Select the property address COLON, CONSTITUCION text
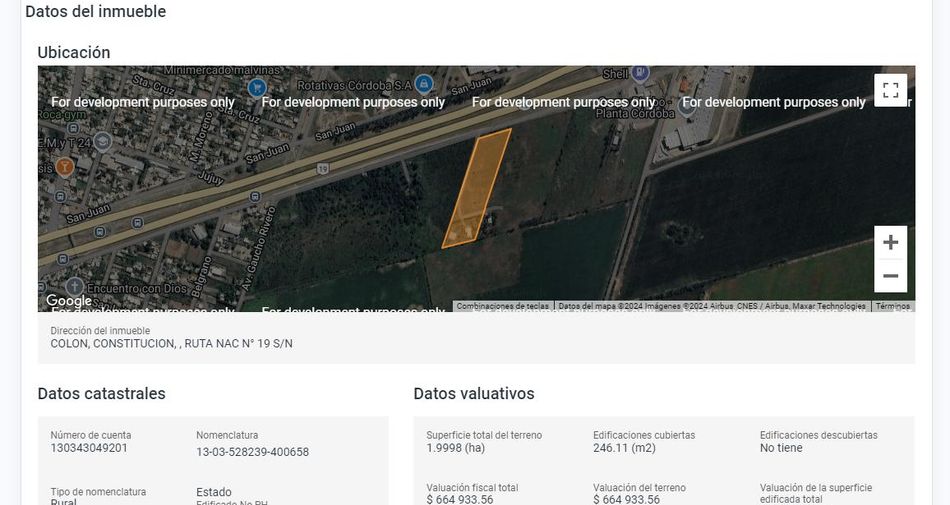950x505 pixels. [x=171, y=343]
